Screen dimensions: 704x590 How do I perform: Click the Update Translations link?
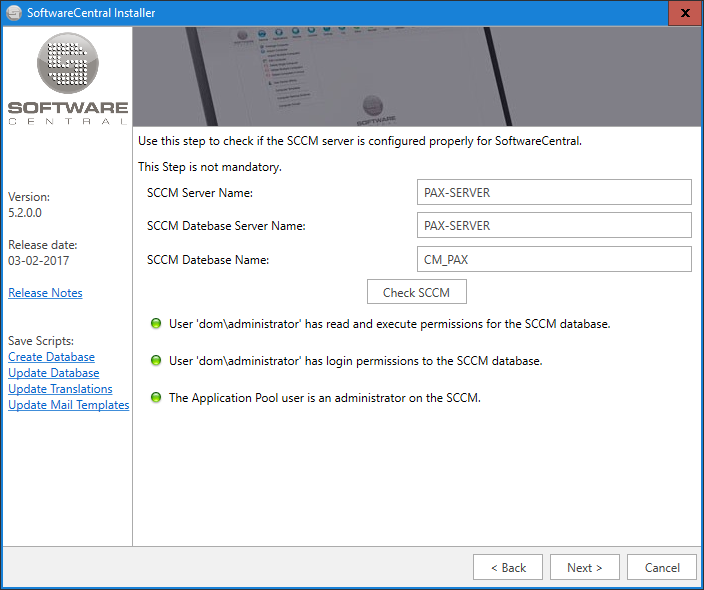(x=60, y=389)
